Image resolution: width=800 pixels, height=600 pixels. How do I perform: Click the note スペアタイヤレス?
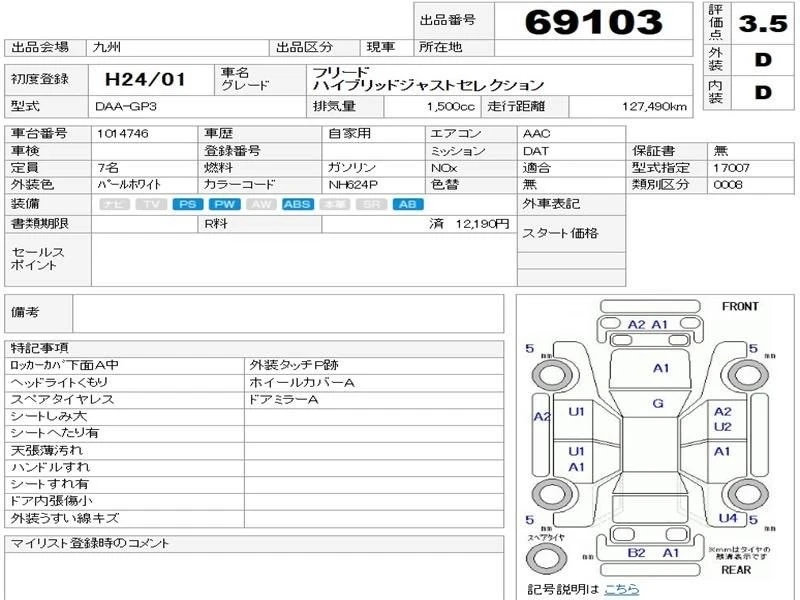tap(62, 399)
